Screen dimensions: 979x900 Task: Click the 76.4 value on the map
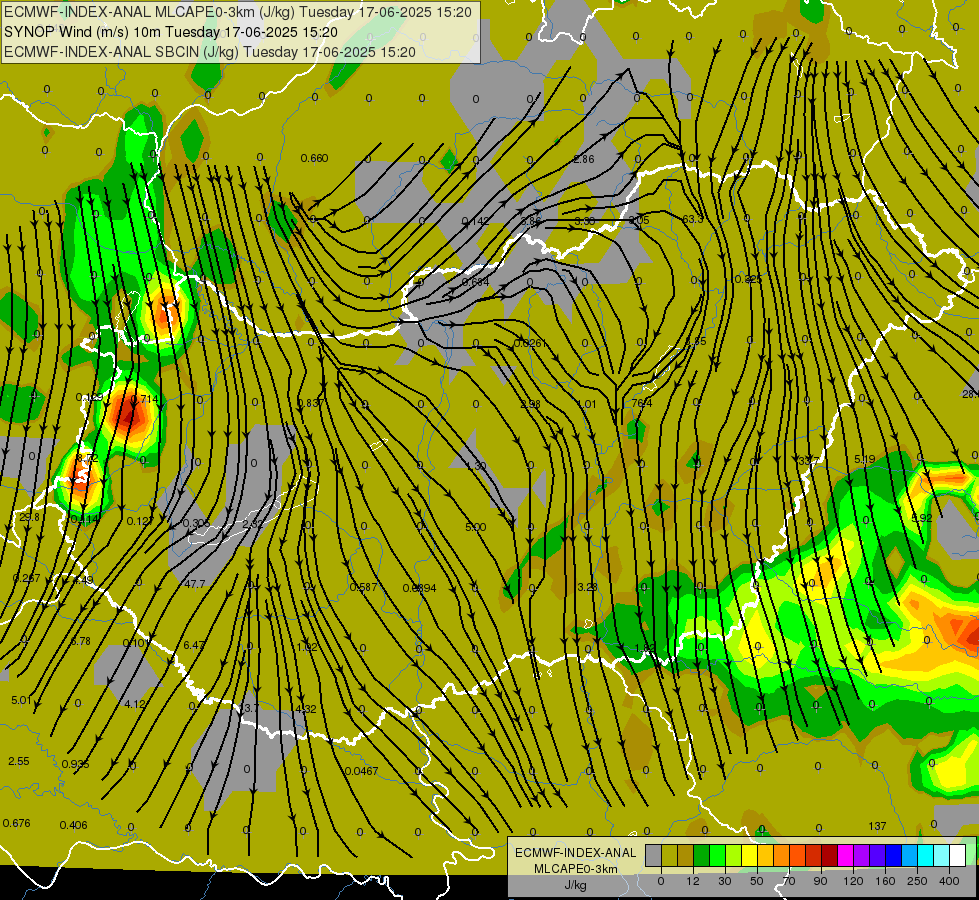coord(642,403)
